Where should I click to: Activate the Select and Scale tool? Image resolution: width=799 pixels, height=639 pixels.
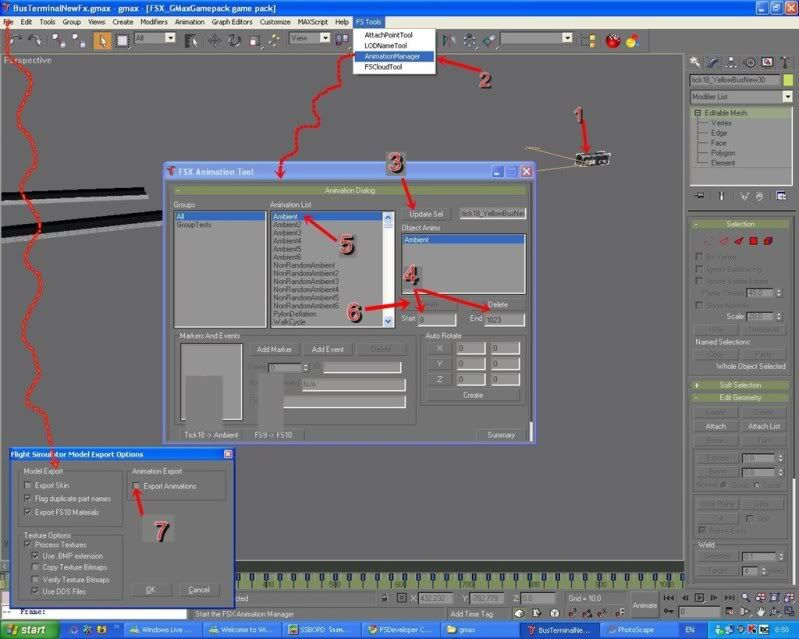[254, 40]
